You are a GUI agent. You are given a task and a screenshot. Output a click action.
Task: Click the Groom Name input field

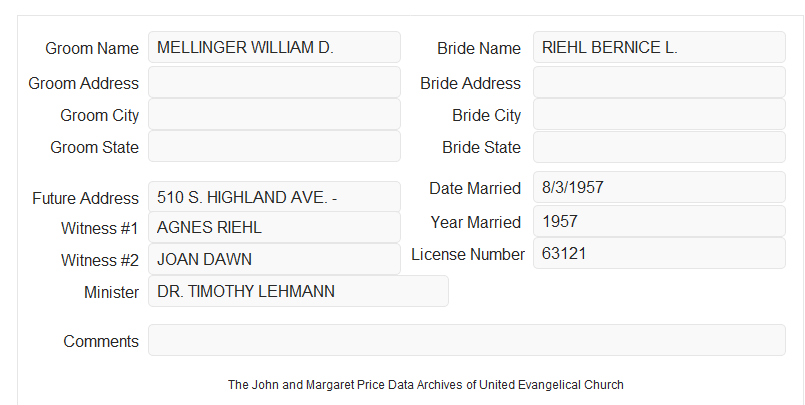click(274, 47)
